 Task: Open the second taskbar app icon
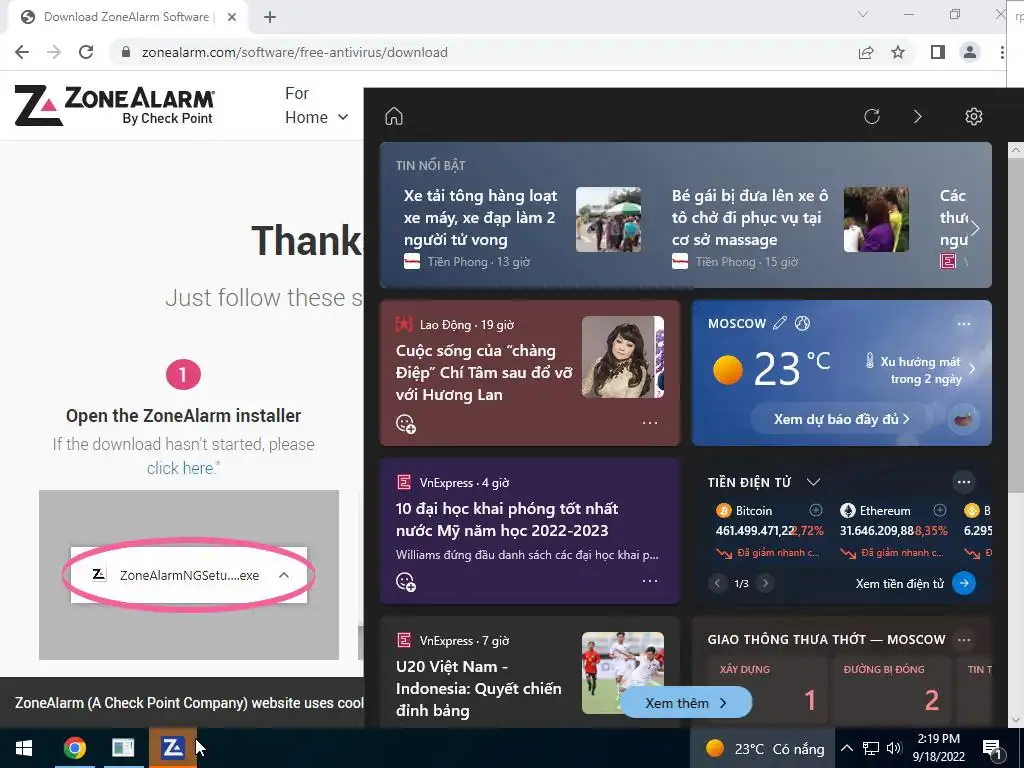123,748
